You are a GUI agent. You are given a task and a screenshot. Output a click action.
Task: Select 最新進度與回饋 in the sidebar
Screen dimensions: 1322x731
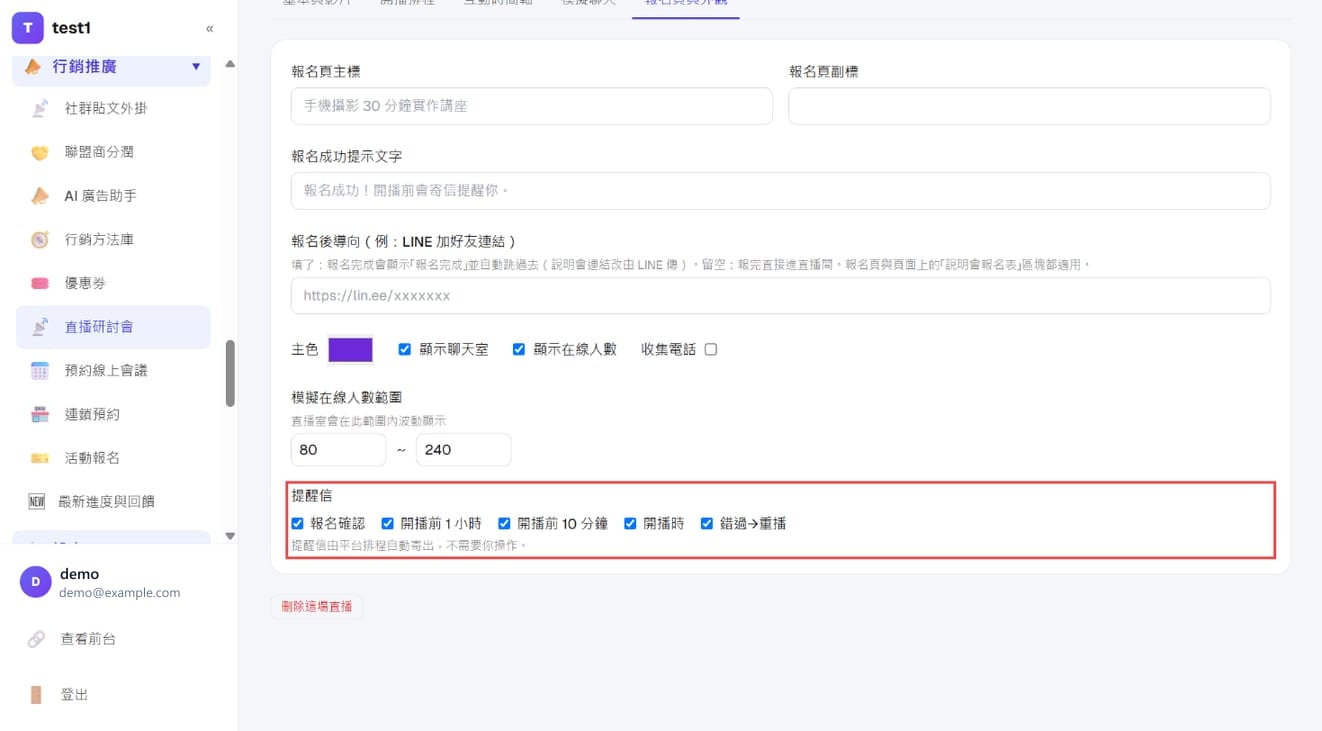[x=113, y=501]
